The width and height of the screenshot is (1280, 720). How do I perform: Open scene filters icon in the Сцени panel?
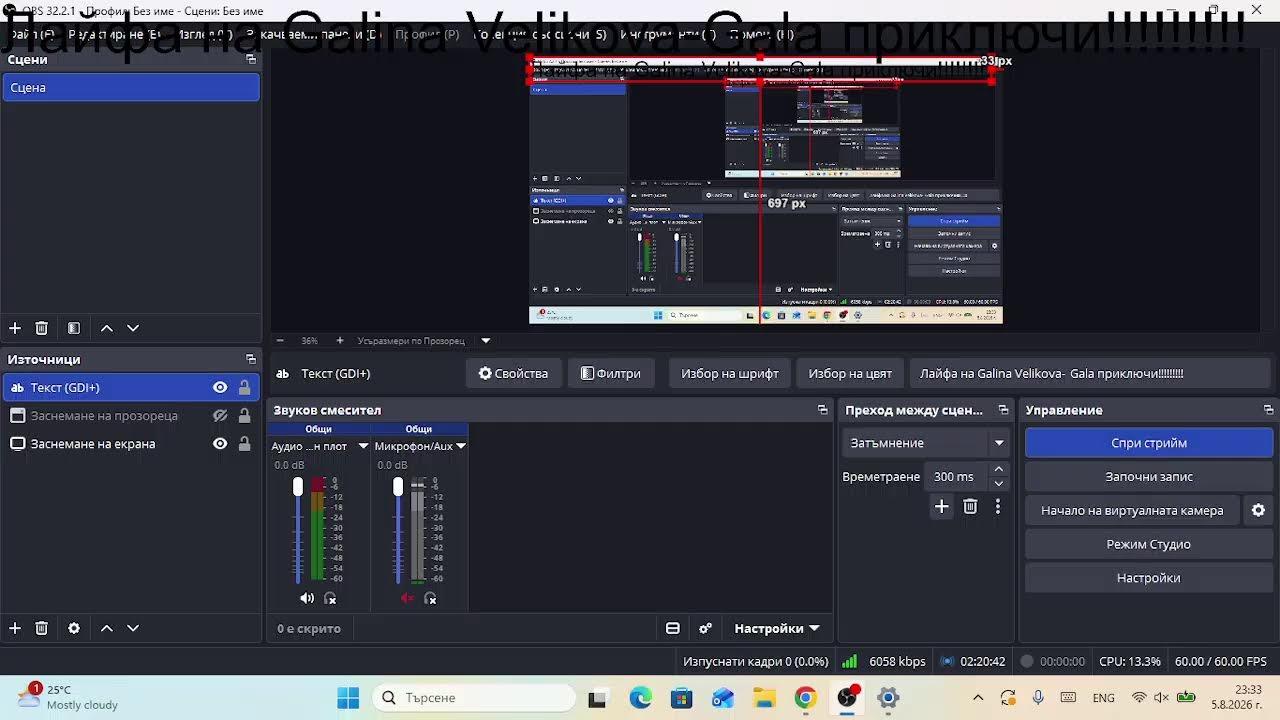[x=74, y=328]
